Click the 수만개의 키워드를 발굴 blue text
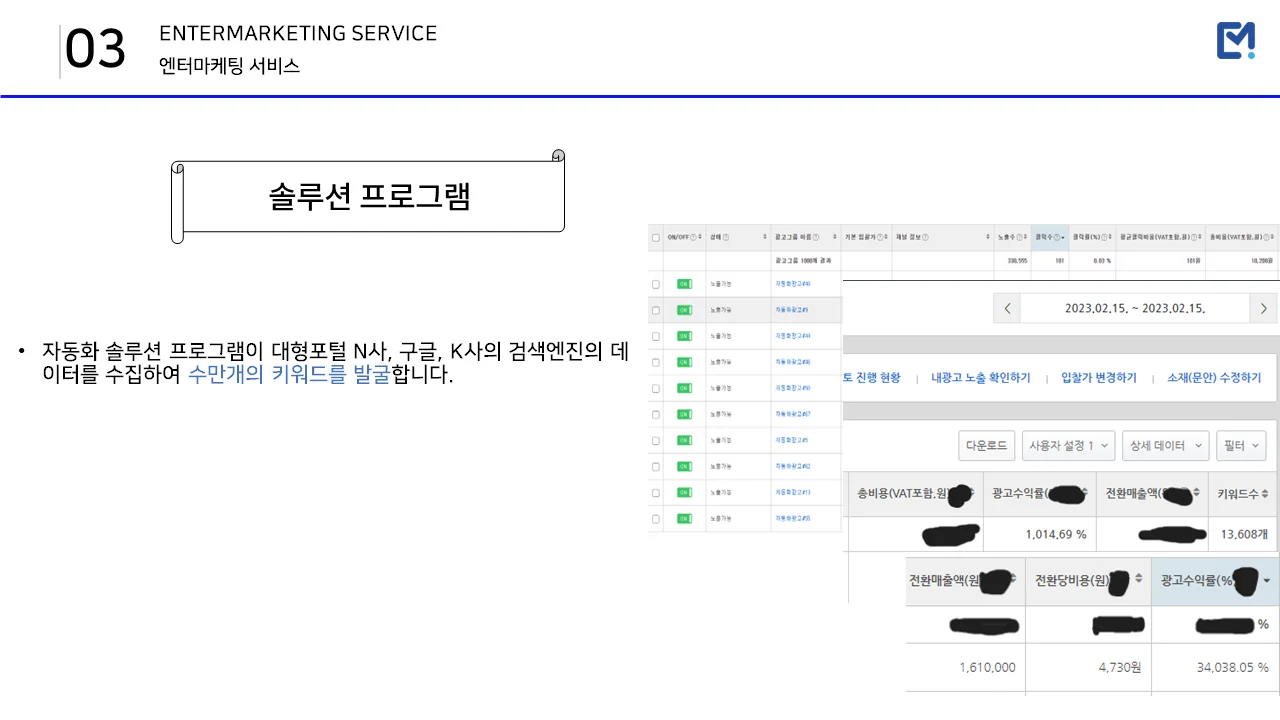The image size is (1280, 720). coord(289,376)
